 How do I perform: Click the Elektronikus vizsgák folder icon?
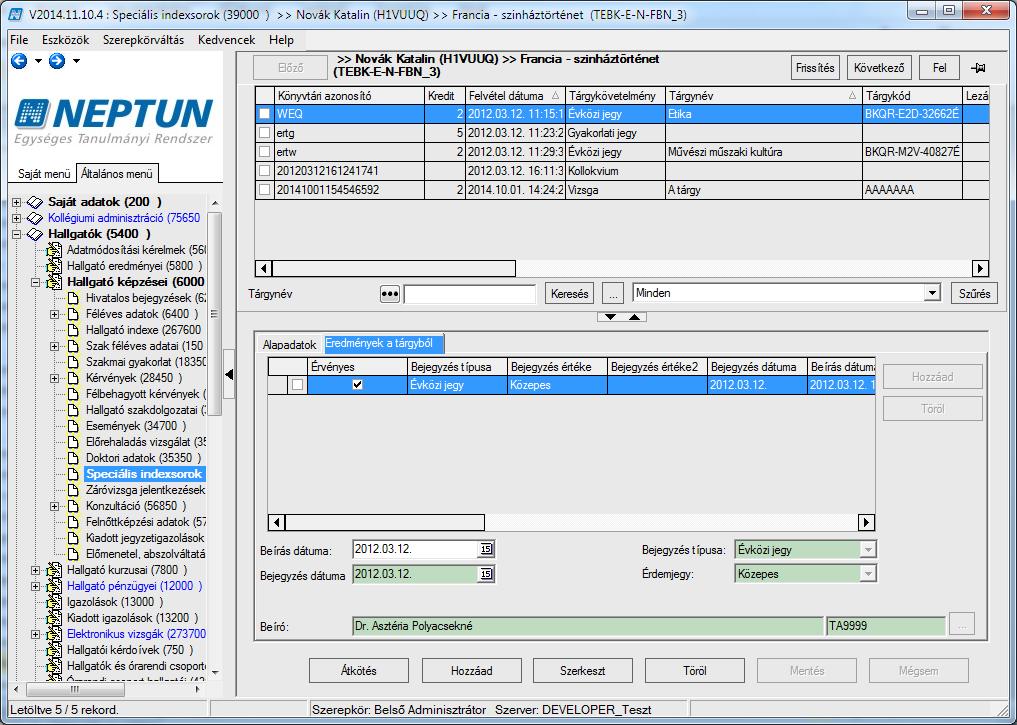54,634
